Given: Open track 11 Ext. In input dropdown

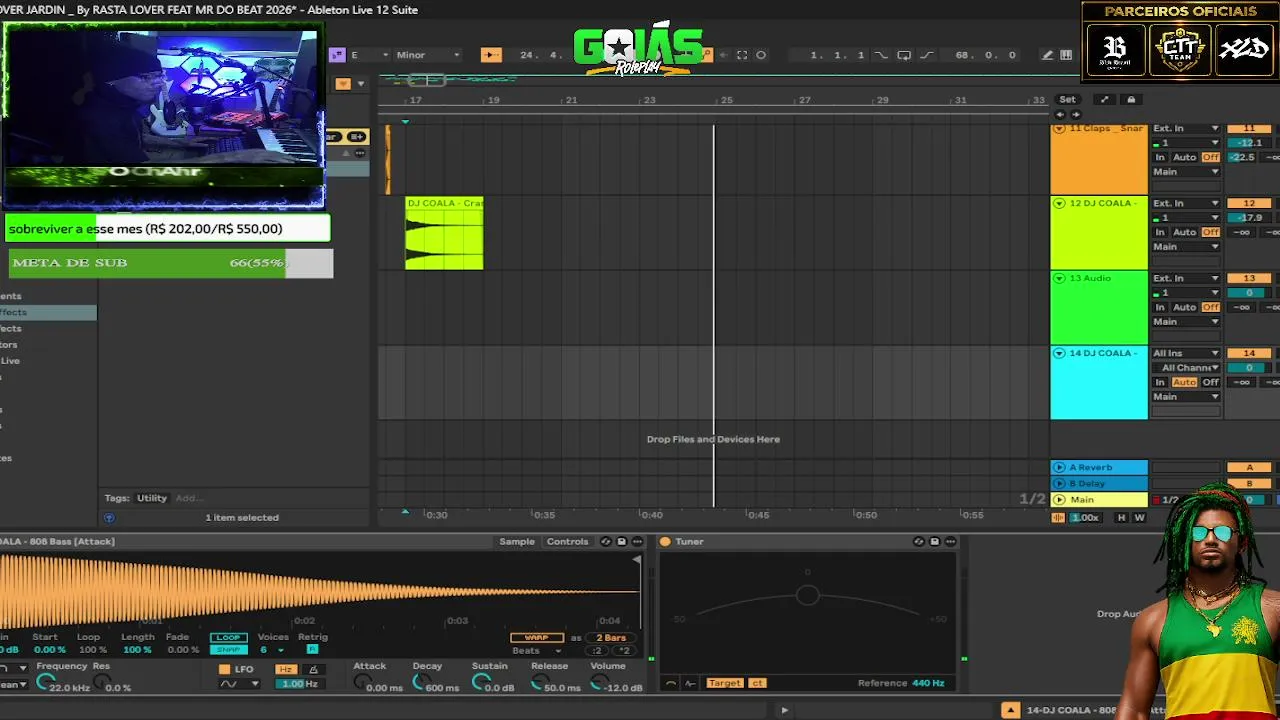Looking at the screenshot, I should pyautogui.click(x=1186, y=128).
